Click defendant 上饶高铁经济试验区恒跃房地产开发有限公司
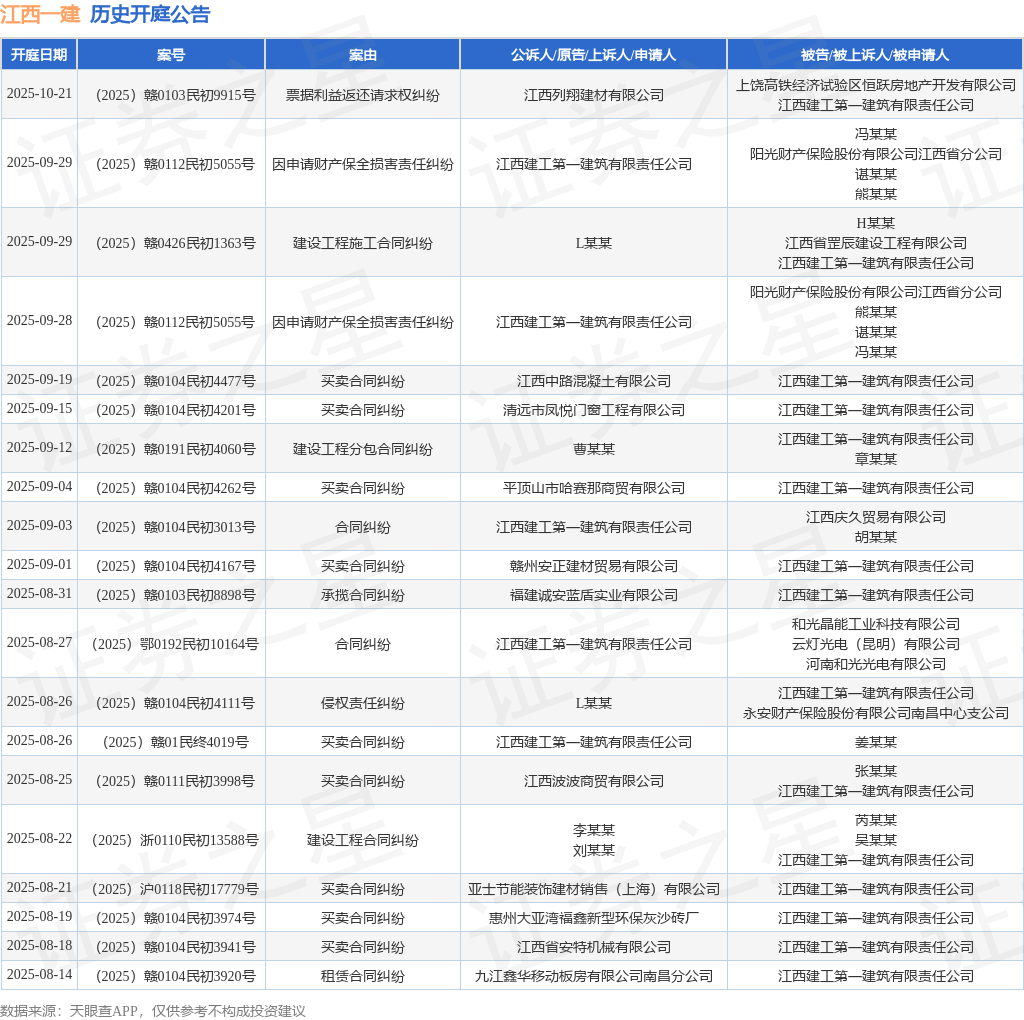 coord(876,86)
